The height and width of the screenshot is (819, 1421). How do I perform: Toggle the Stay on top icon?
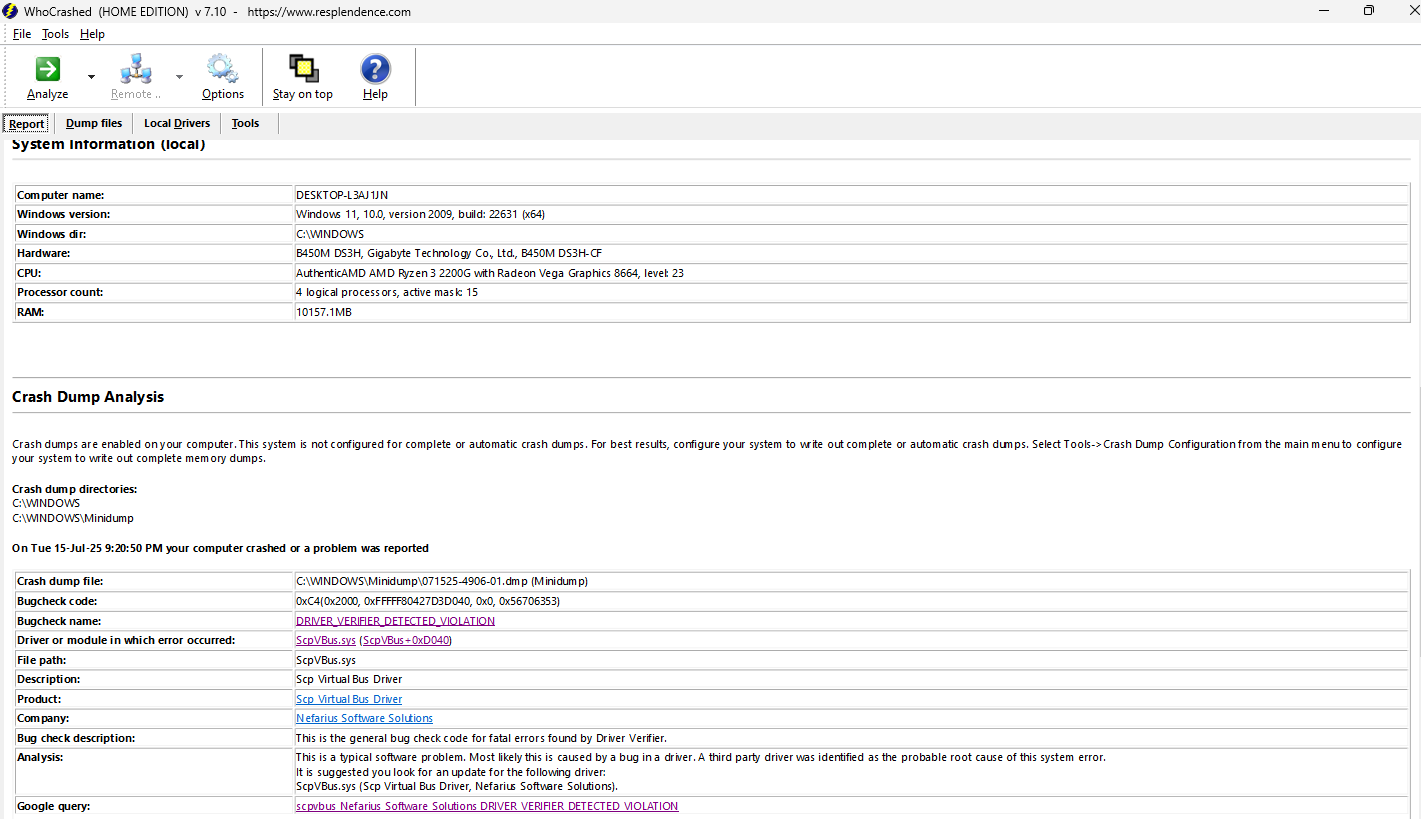coord(303,70)
